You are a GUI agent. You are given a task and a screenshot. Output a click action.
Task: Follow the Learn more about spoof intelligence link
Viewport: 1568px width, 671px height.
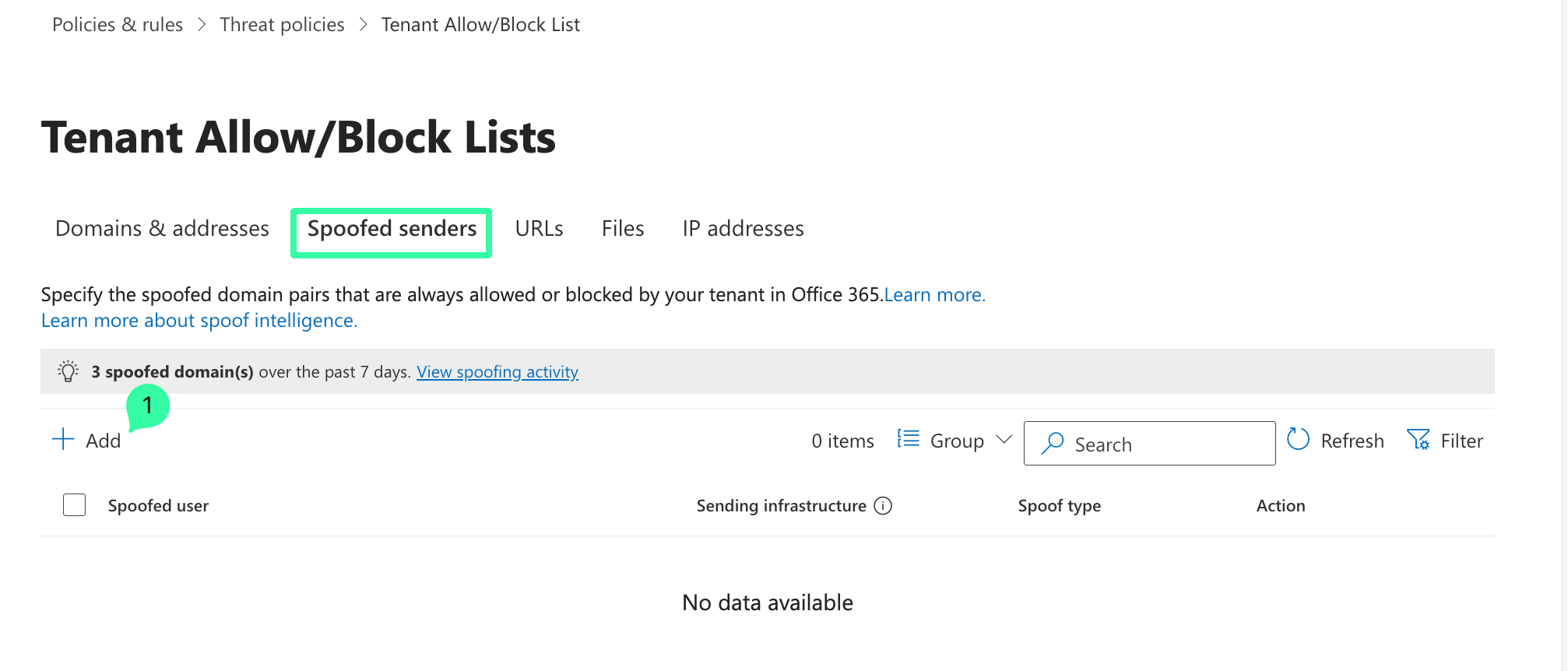[199, 321]
